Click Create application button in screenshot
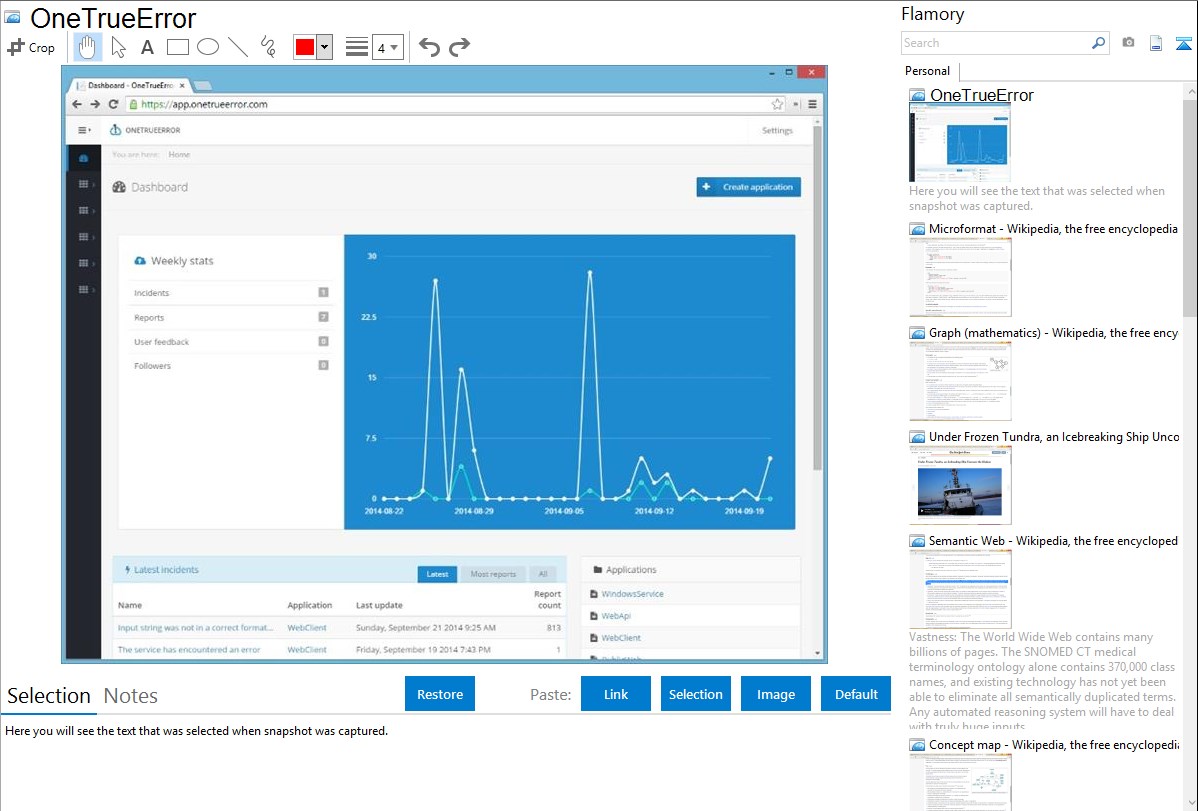This screenshot has width=1198, height=811. click(749, 187)
